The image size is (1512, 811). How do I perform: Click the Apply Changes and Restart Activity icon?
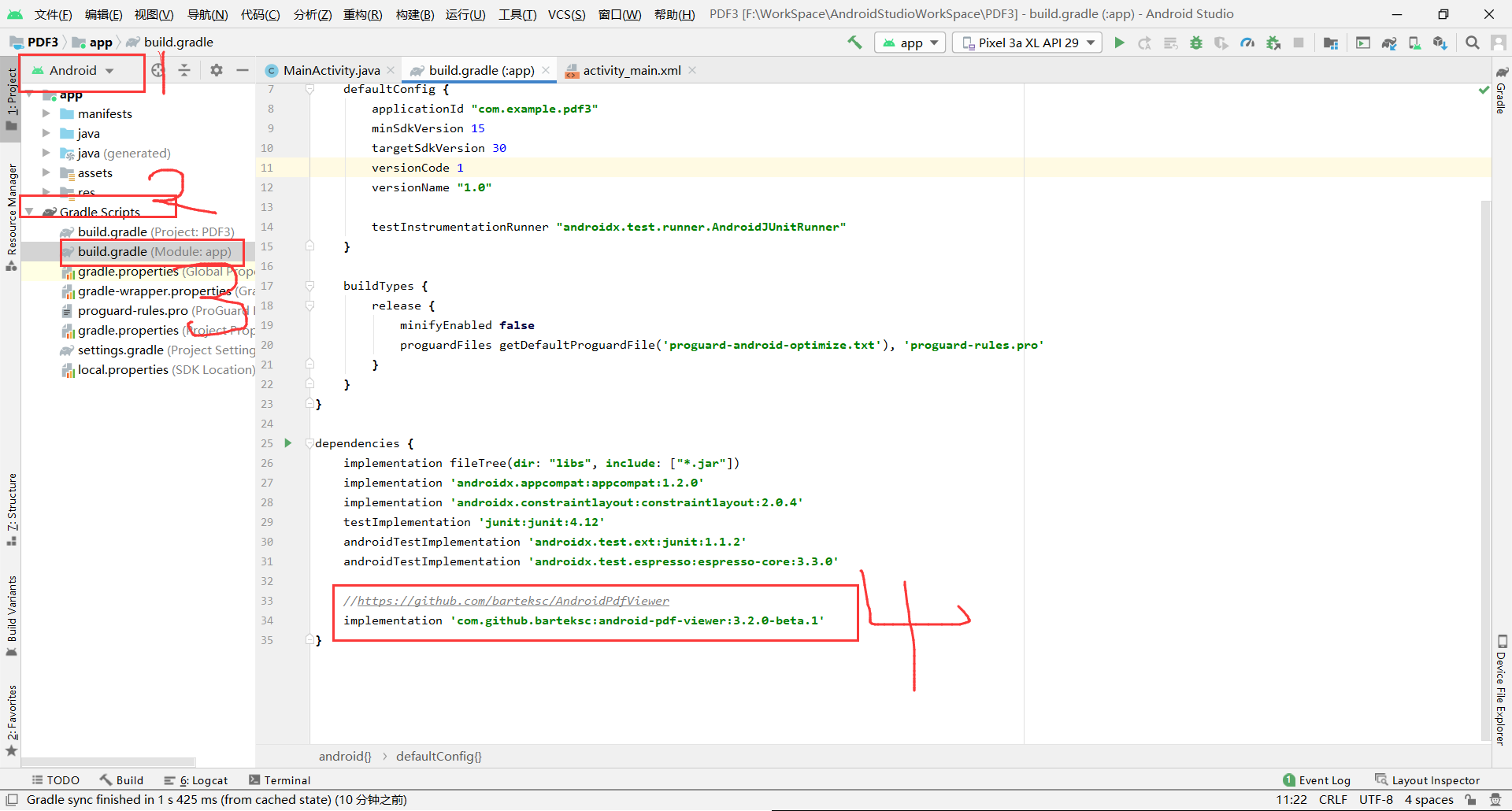(1145, 43)
